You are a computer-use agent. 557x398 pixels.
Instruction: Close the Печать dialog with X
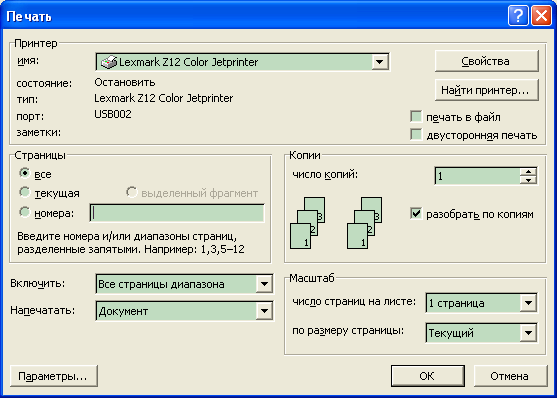(x=541, y=16)
